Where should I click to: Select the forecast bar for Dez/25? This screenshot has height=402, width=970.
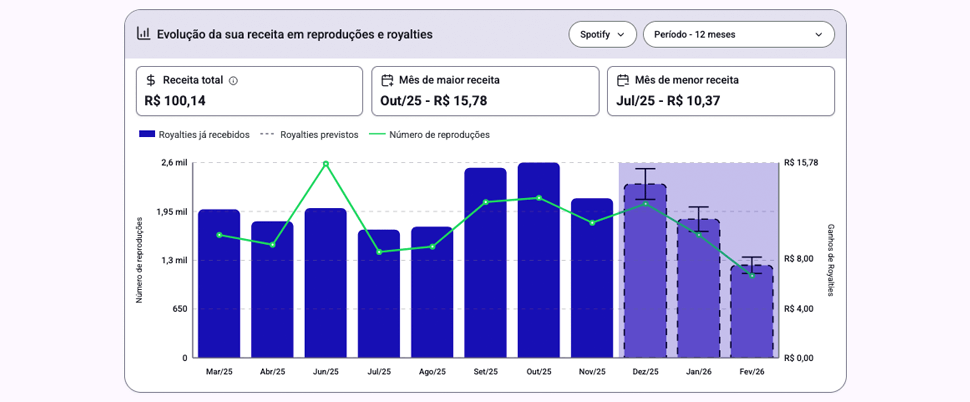point(645,272)
